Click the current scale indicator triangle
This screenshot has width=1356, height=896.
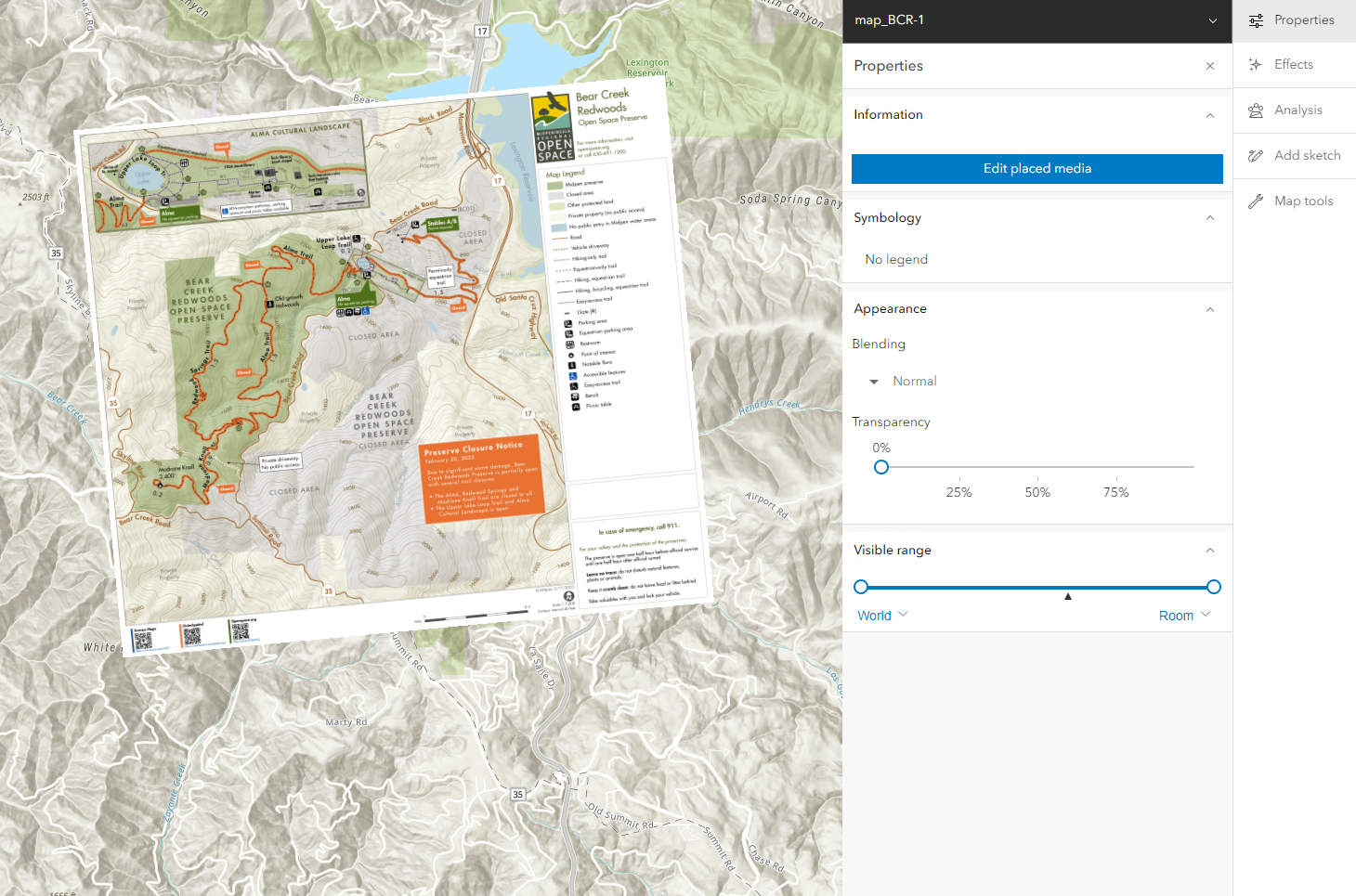pos(1067,596)
